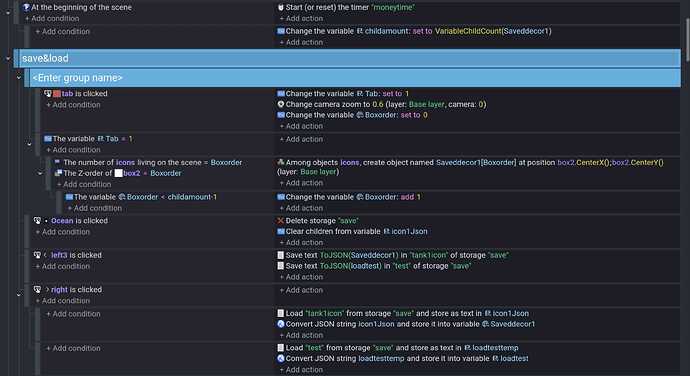Click the timer icon in the moneytime action
Screen dimensions: 690x376
281,7
